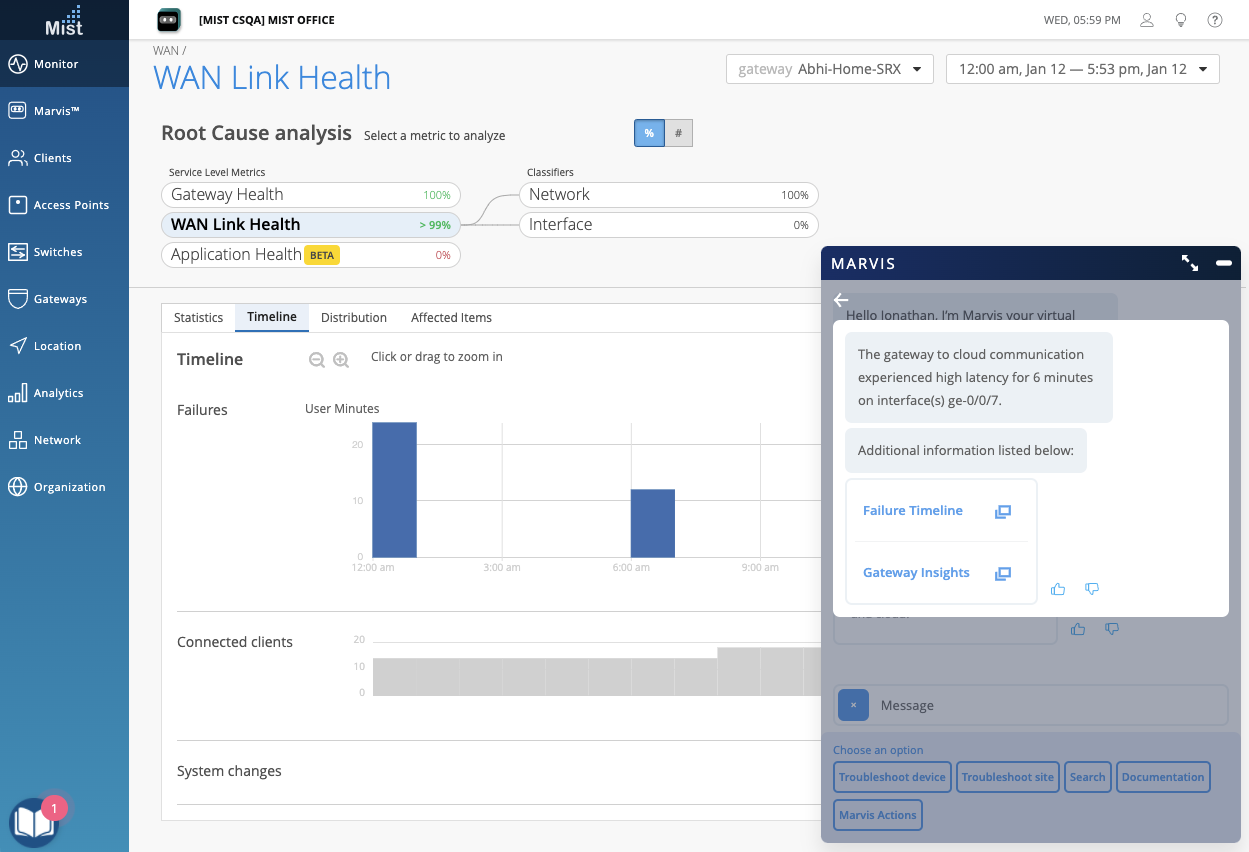The height and width of the screenshot is (852, 1249).
Task: Click the Failure Timeline link
Action: [913, 511]
